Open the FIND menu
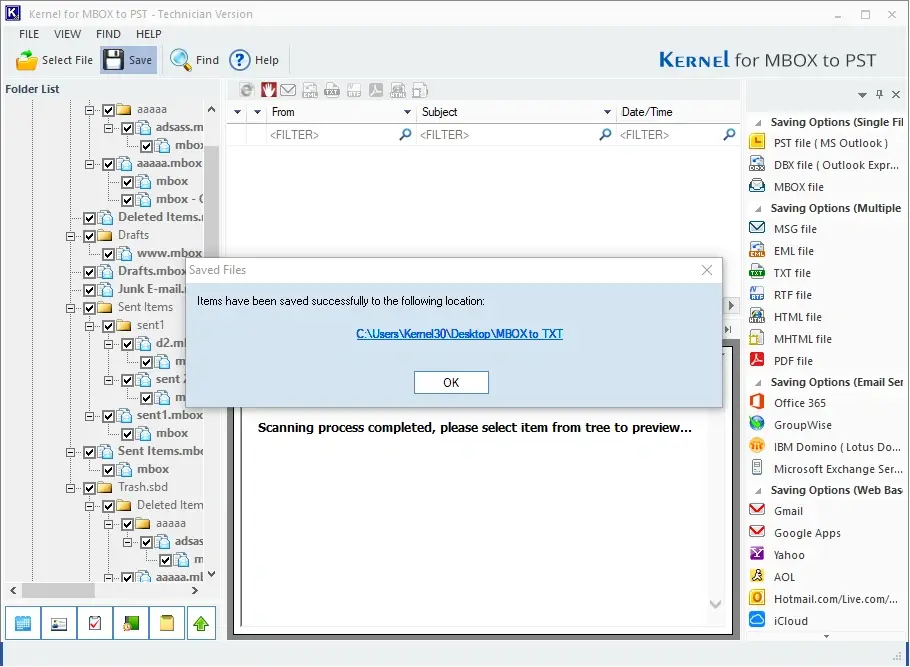This screenshot has height=667, width=910. (109, 34)
